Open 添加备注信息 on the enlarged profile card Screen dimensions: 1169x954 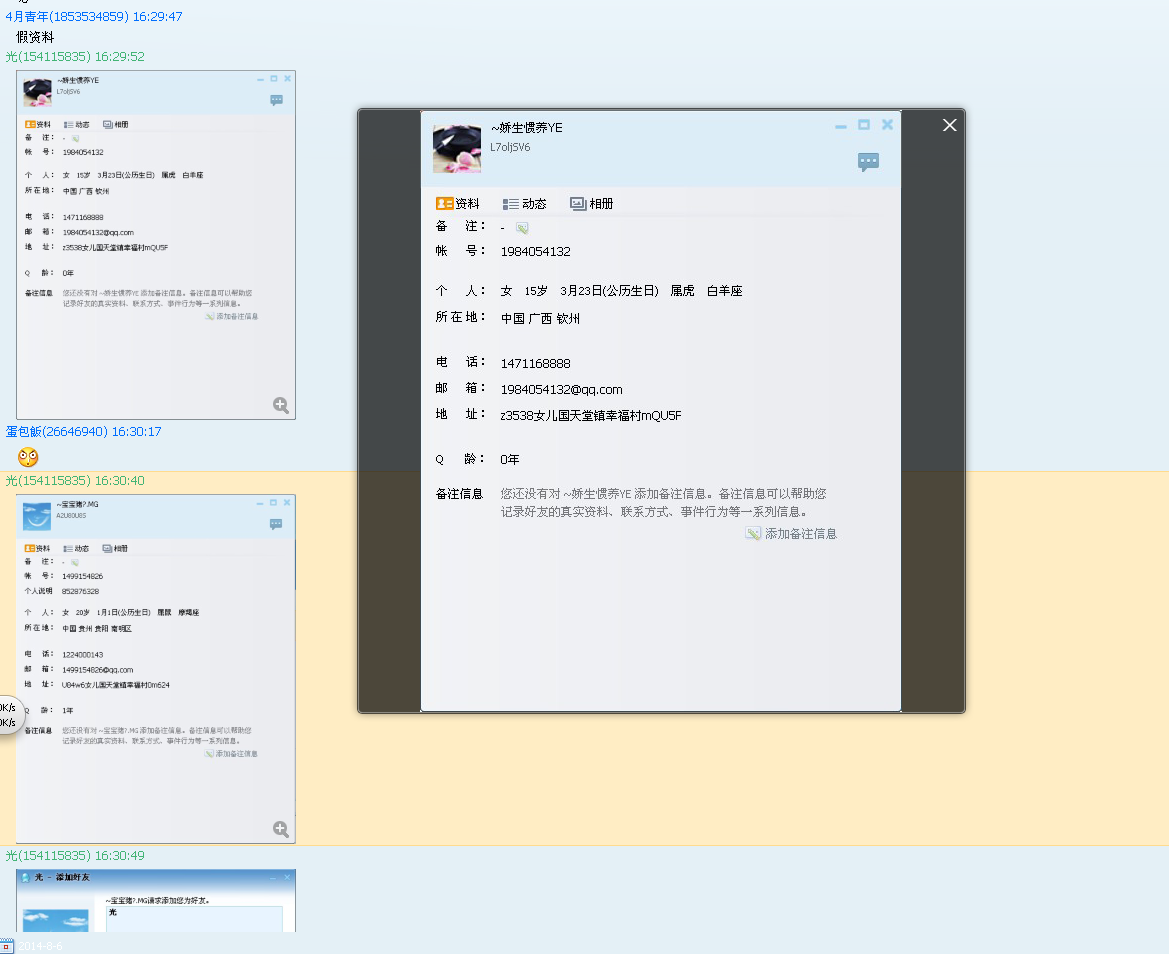[x=791, y=533]
